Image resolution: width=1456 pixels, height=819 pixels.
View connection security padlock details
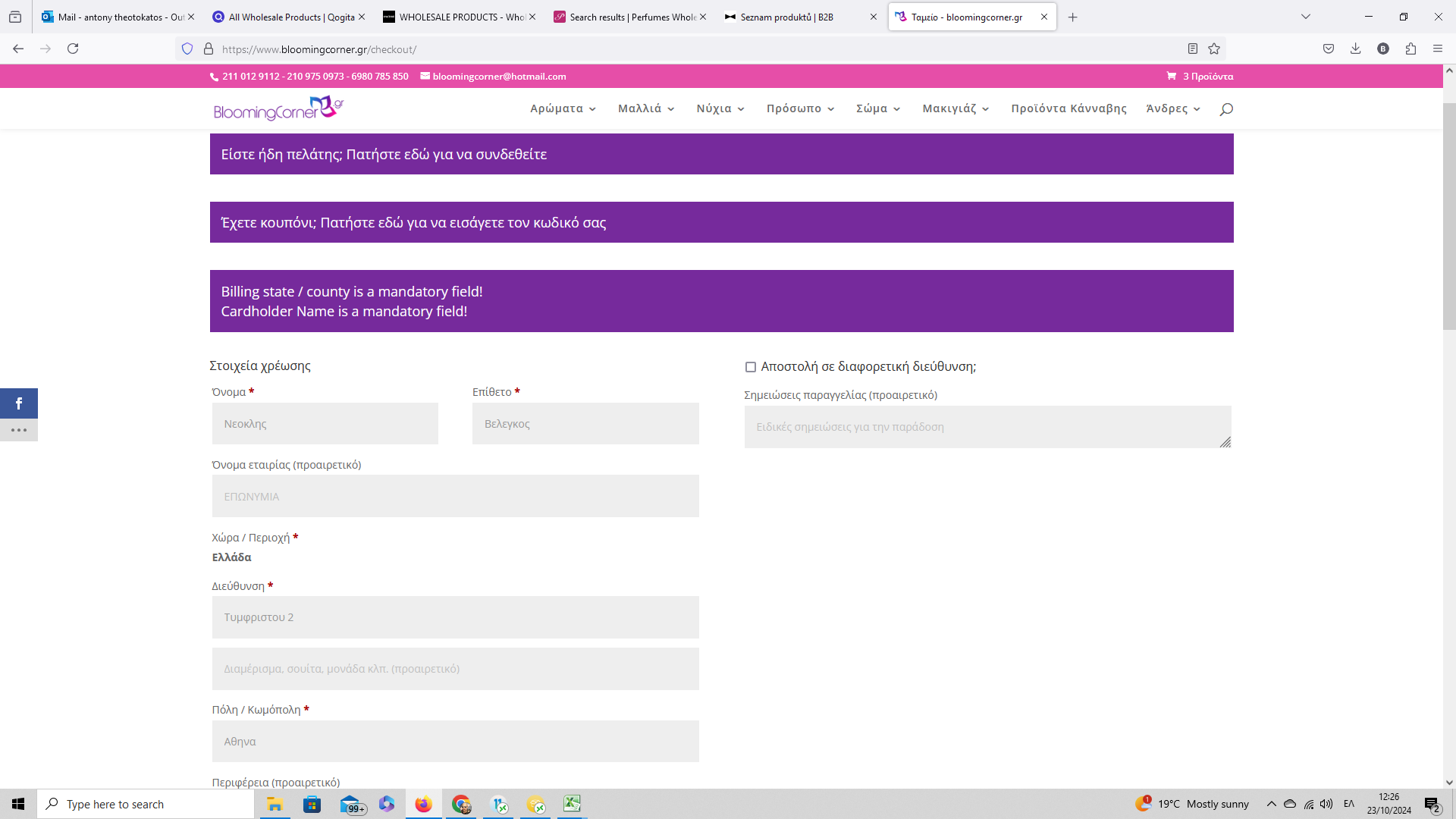tap(209, 49)
